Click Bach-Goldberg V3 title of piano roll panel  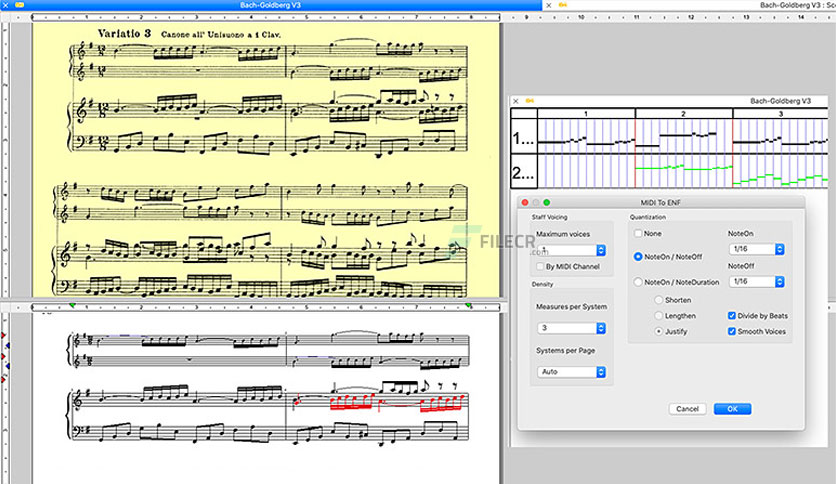tap(780, 101)
